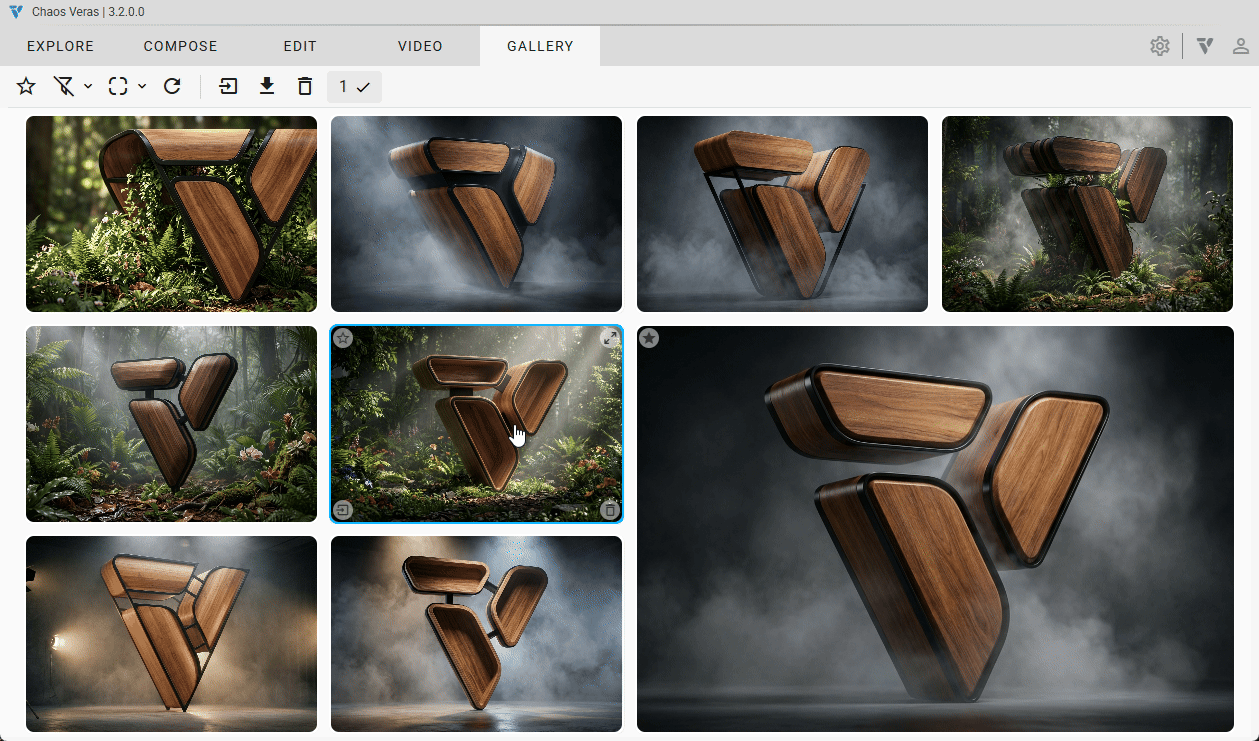Screen dimensions: 1259x741
Task: Toggle the favorite star on the highlighted forest image
Action: point(343,338)
